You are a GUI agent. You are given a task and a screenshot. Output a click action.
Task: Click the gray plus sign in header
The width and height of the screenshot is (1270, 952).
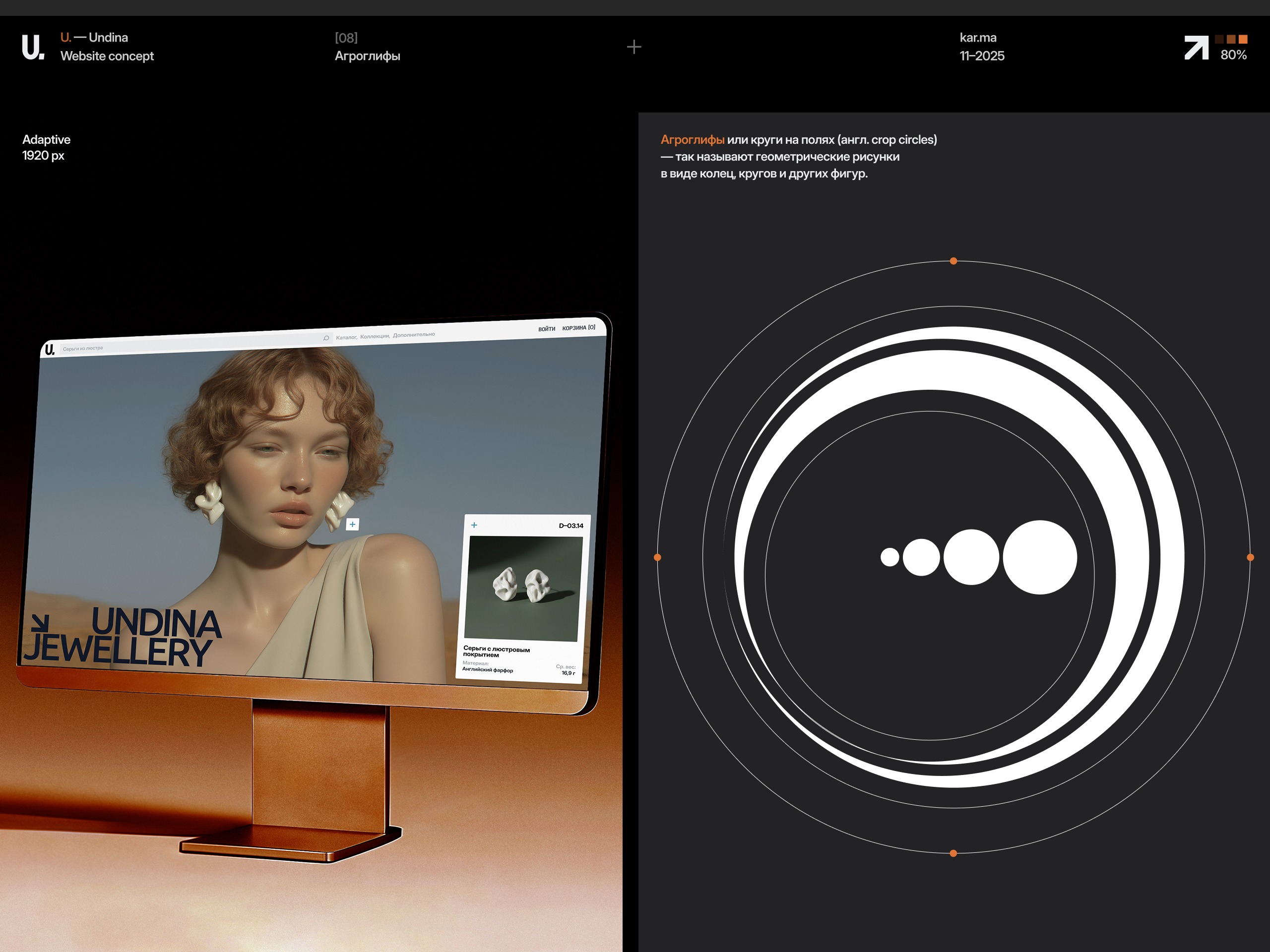(634, 47)
